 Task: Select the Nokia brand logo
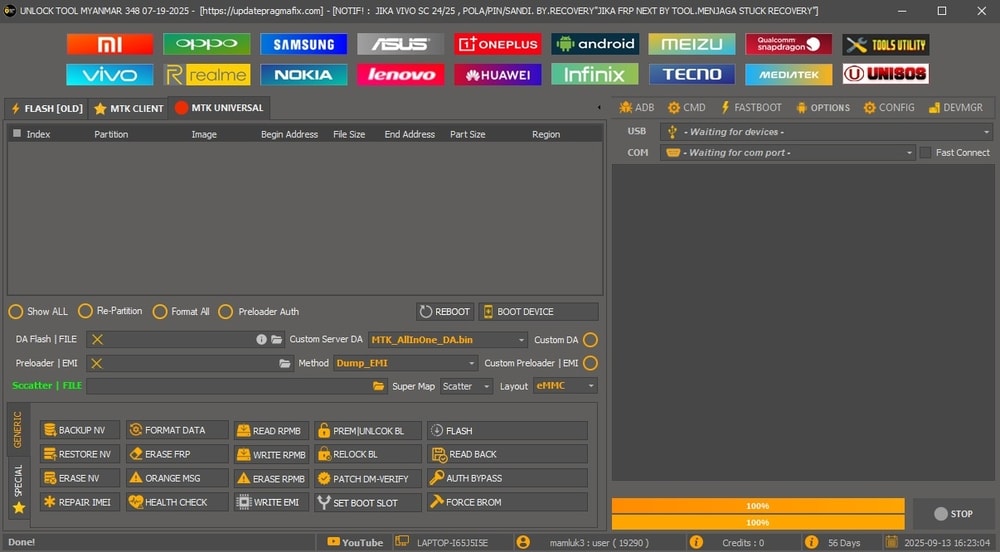click(304, 75)
